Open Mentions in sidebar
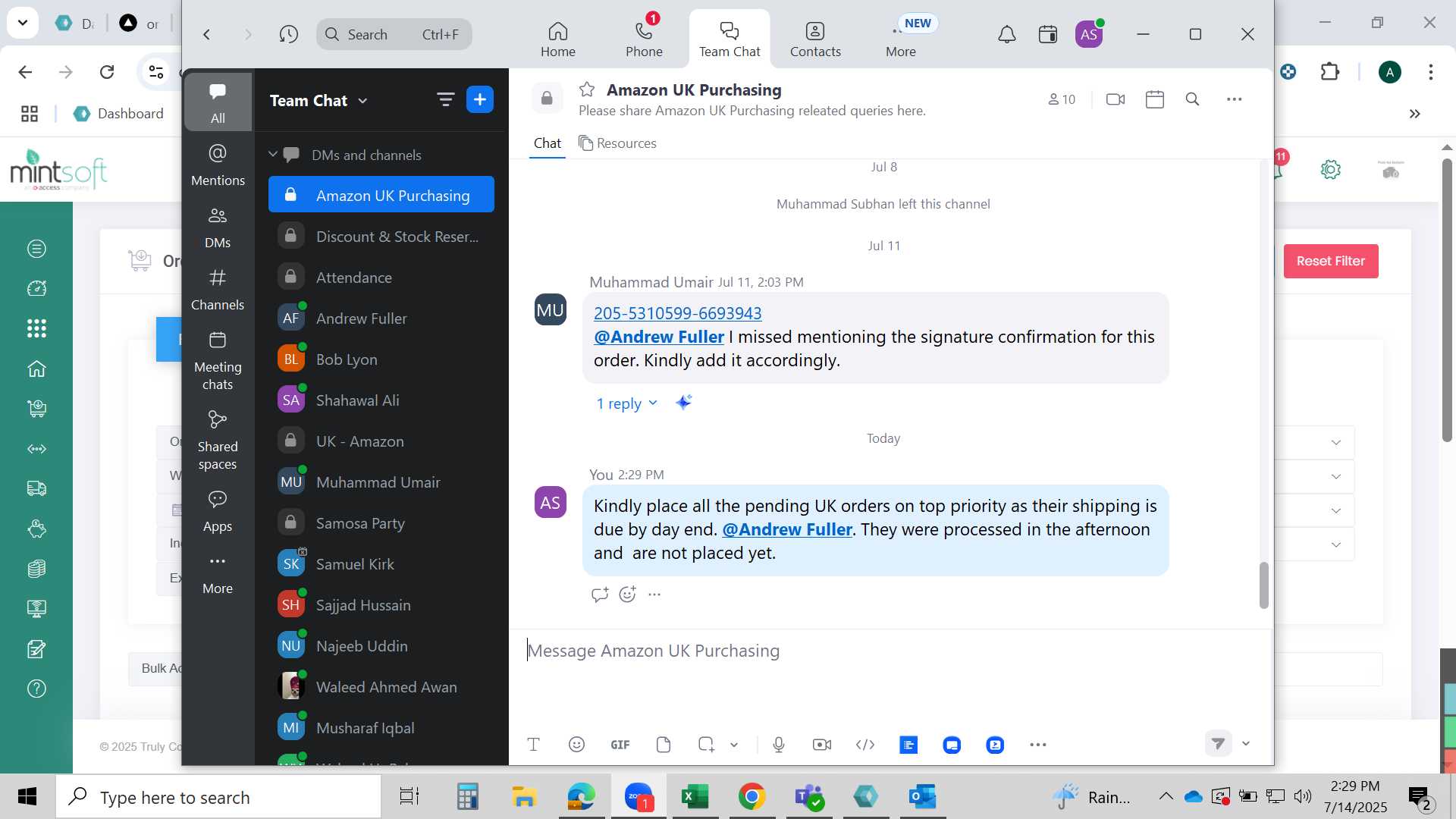This screenshot has width=1456, height=819. point(218,165)
